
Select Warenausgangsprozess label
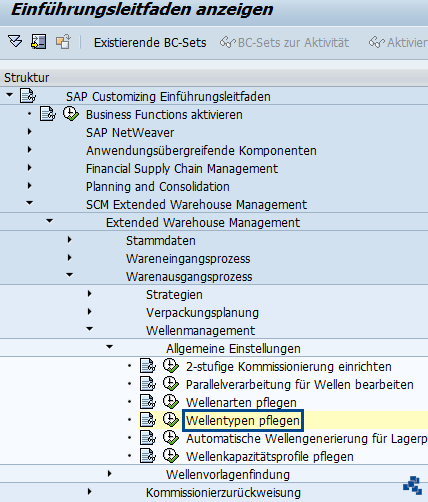coord(189,277)
